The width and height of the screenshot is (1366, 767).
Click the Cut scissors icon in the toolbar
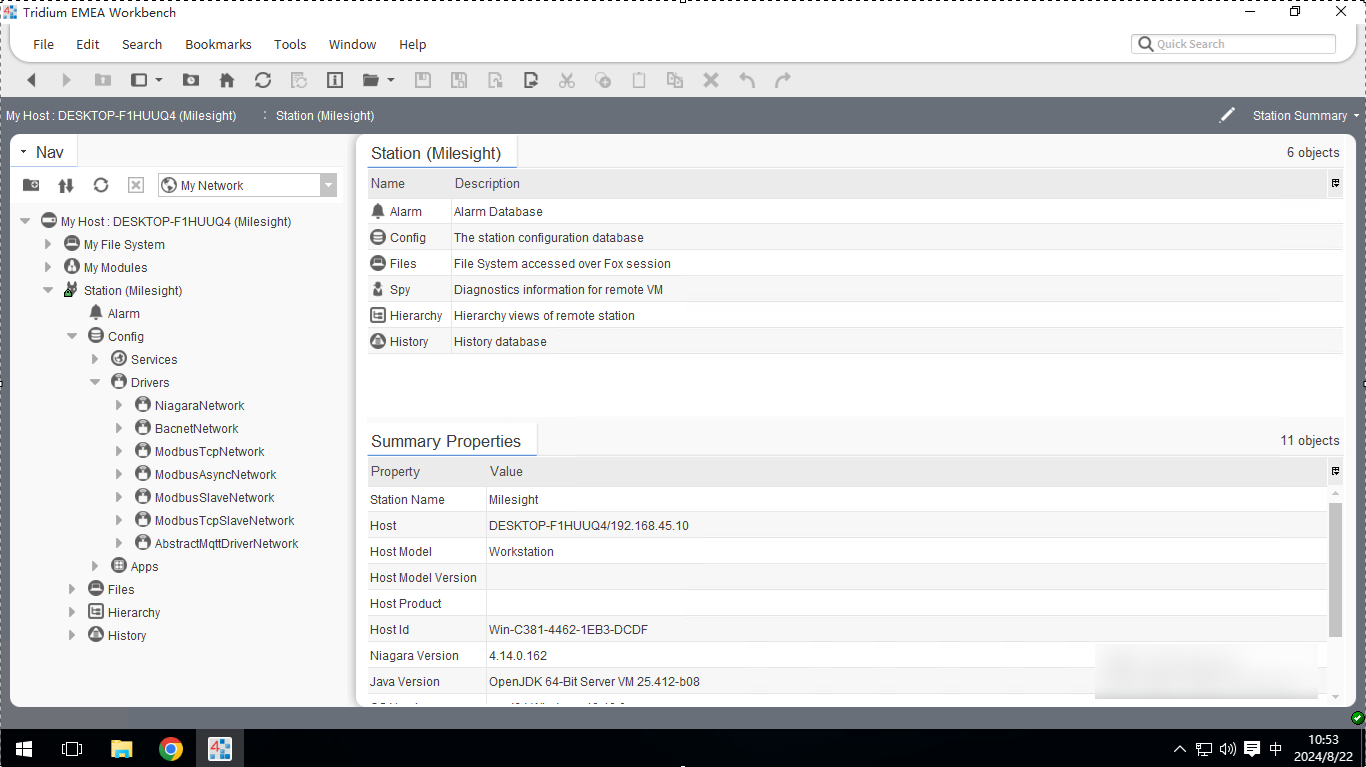click(x=567, y=80)
